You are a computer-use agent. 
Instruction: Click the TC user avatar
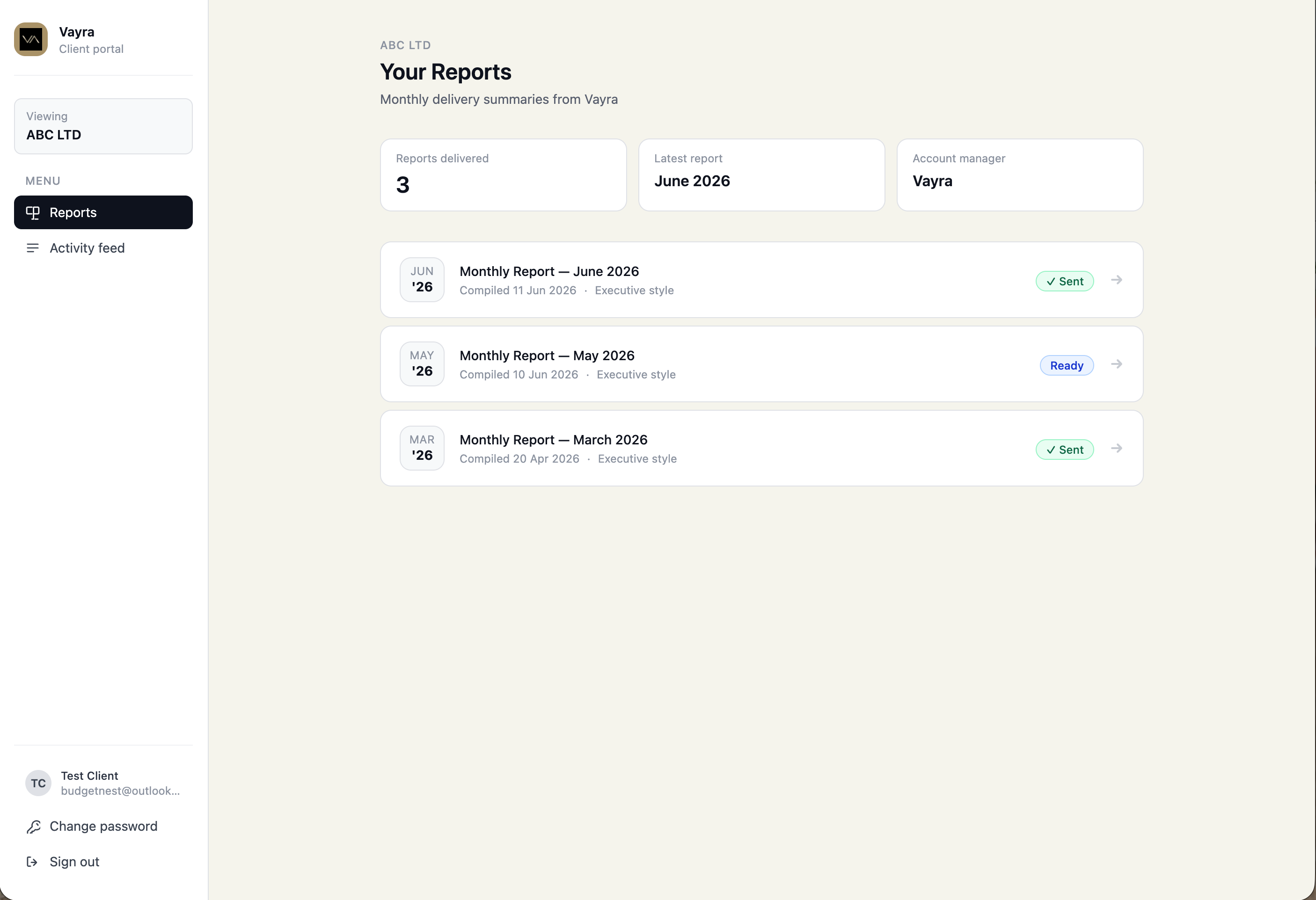38,784
